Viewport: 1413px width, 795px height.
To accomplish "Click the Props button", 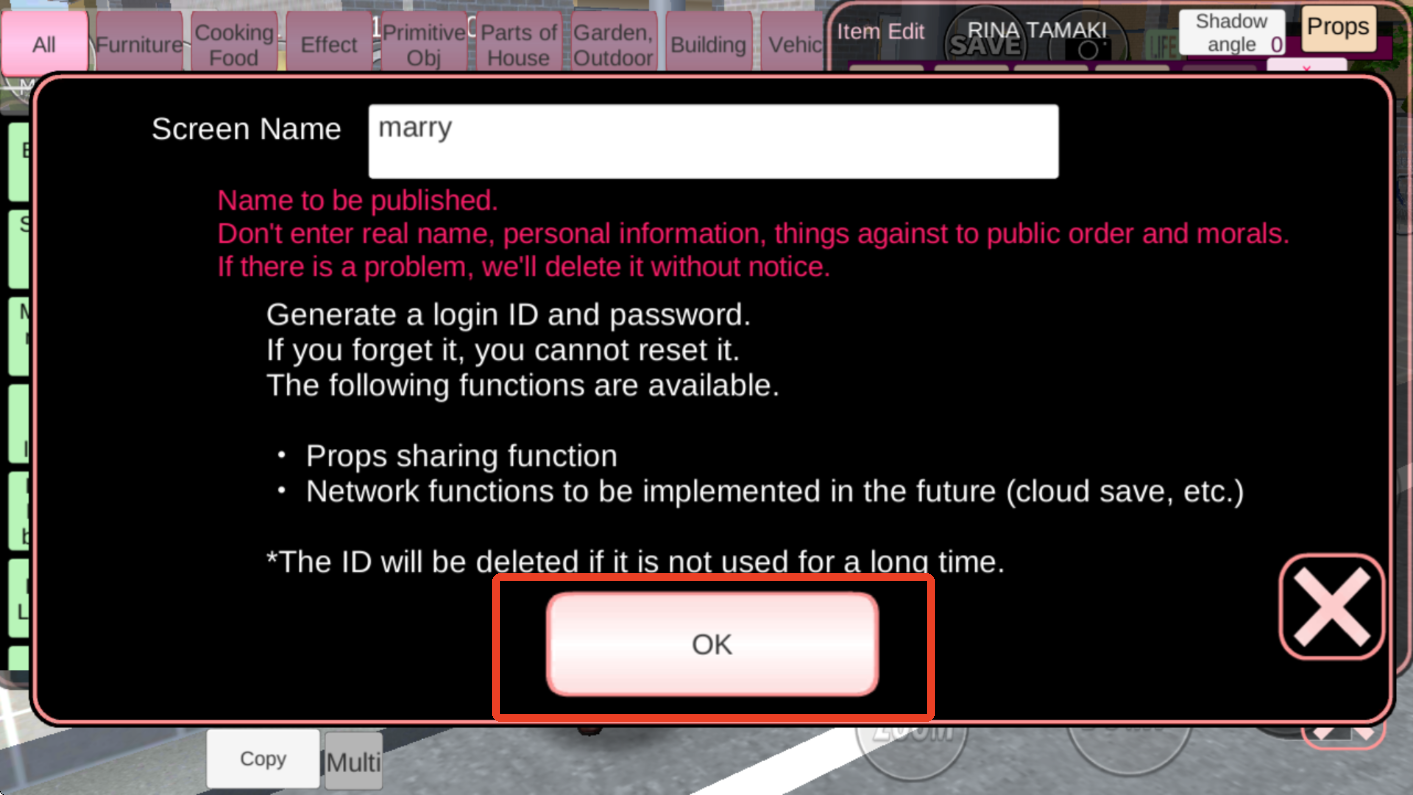I will (1338, 28).
